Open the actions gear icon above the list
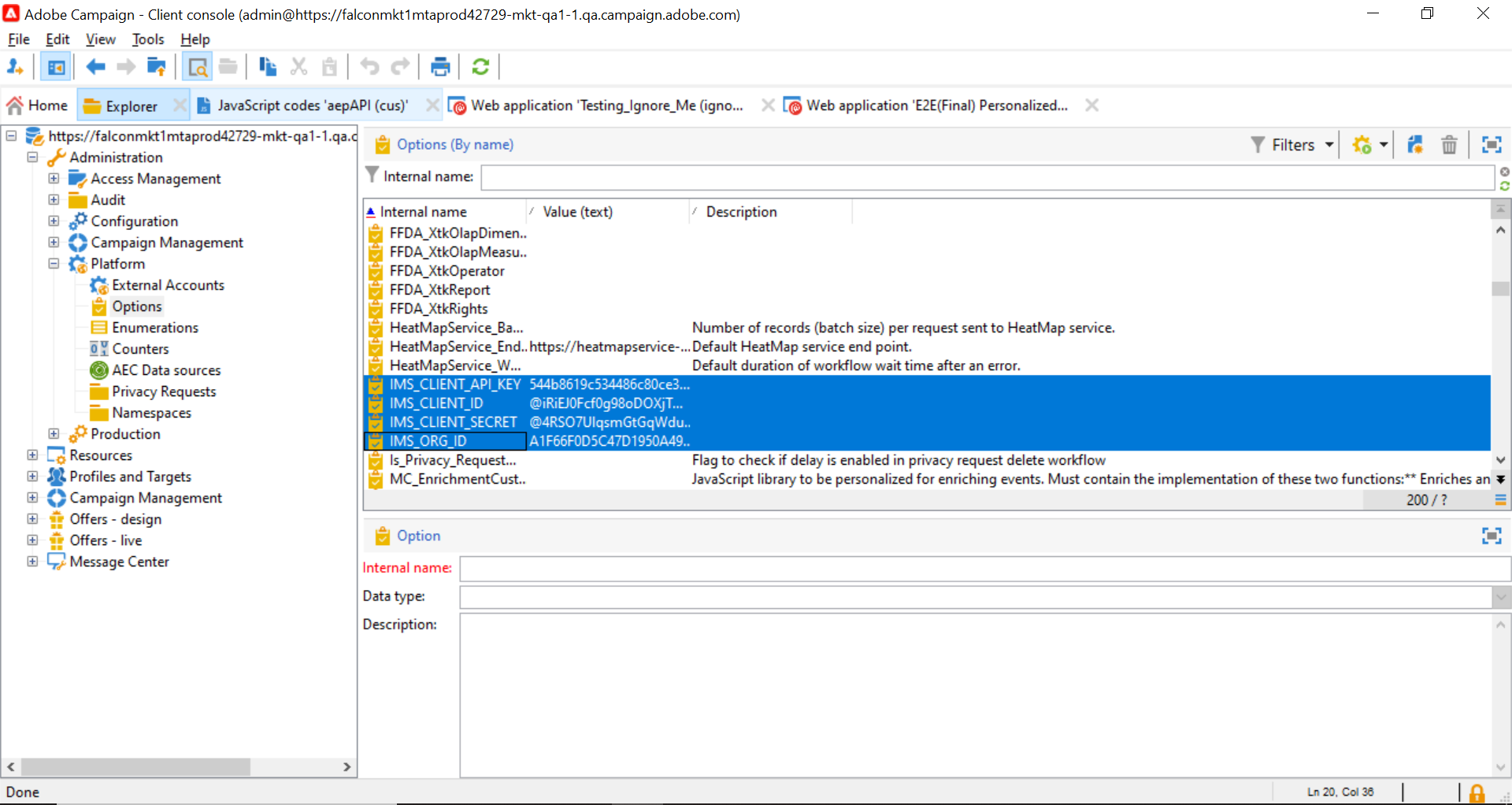This screenshot has width=1512, height=805. 1362,145
